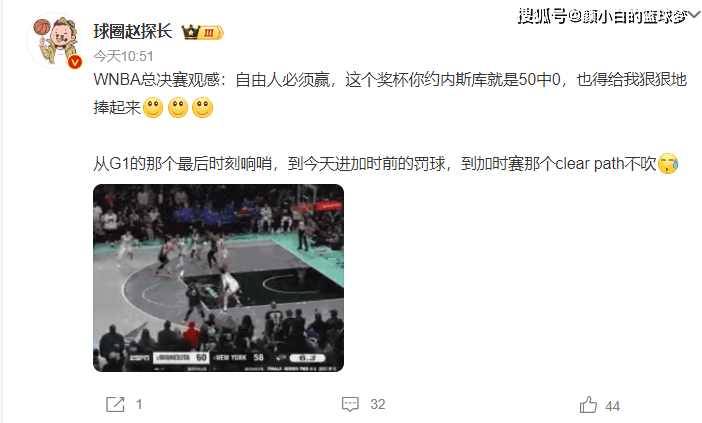Viewport: 702px width, 423px height.
Task: Click the second smiley emoji after 捧起来
Action: point(178,107)
